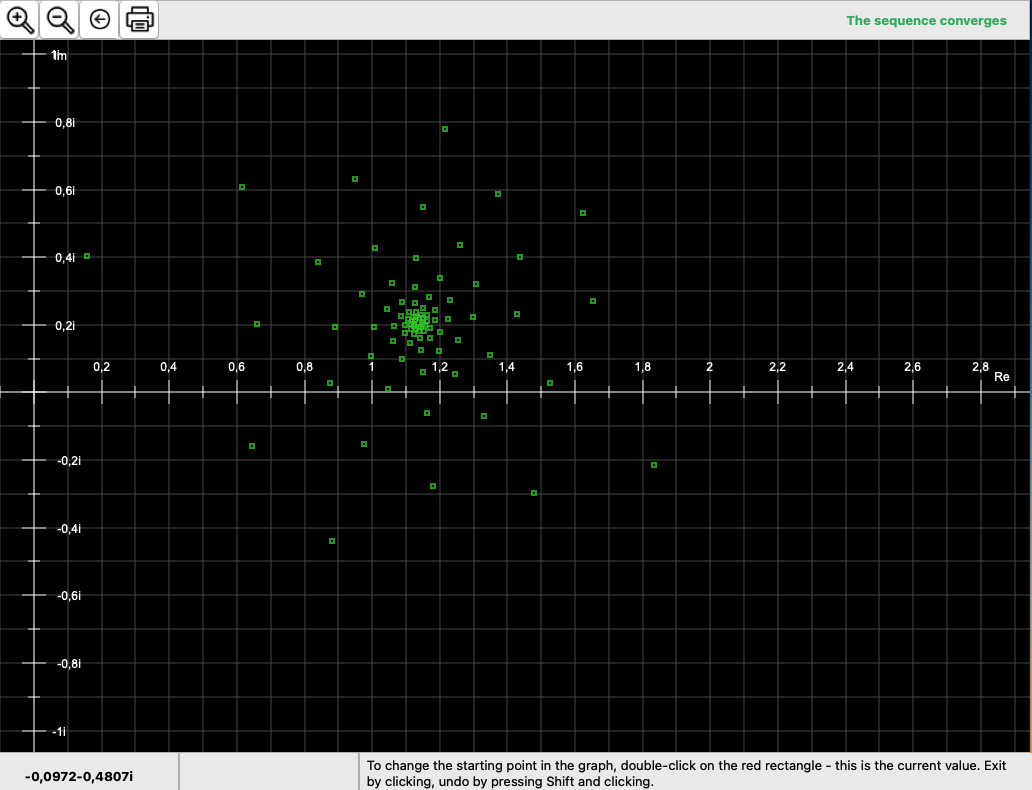1032x790 pixels.
Task: Zoom out using the magnifier minus icon
Action: coord(60,19)
